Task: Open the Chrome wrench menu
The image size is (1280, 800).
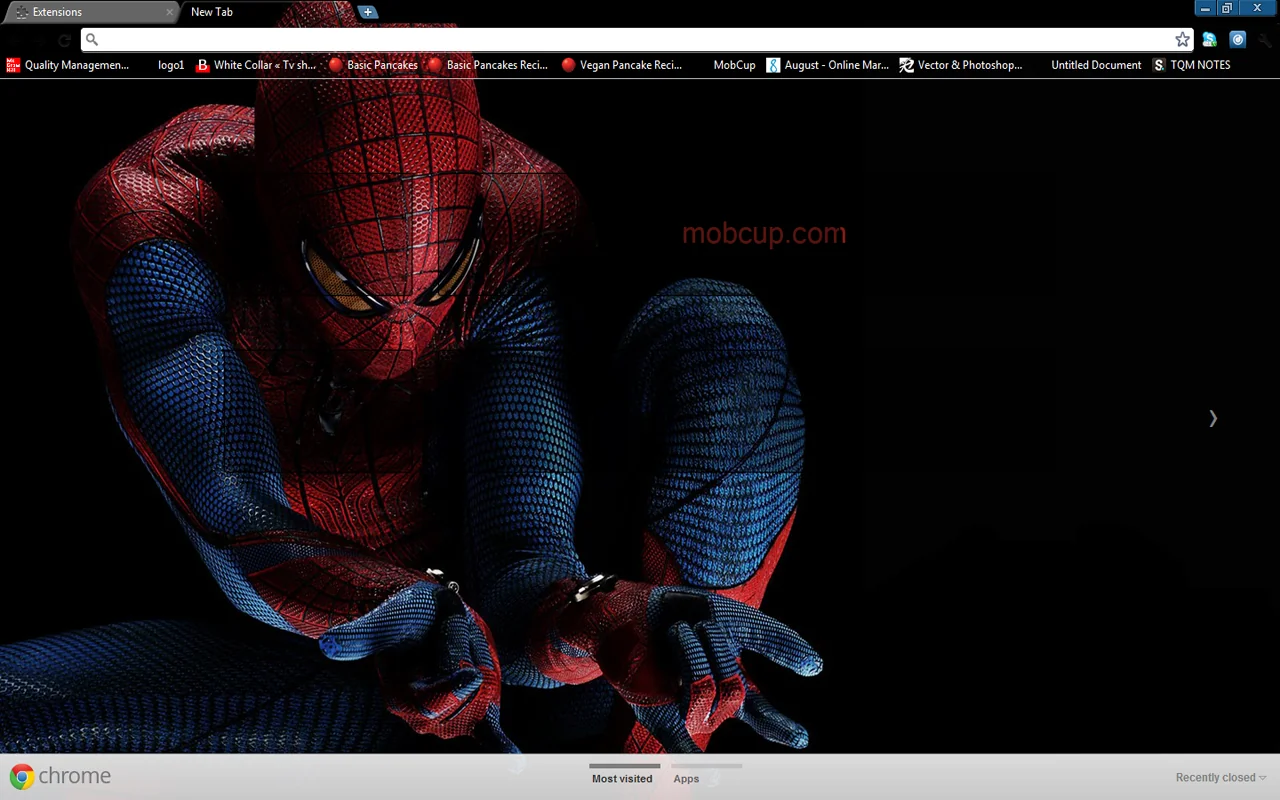Action: (x=1266, y=40)
